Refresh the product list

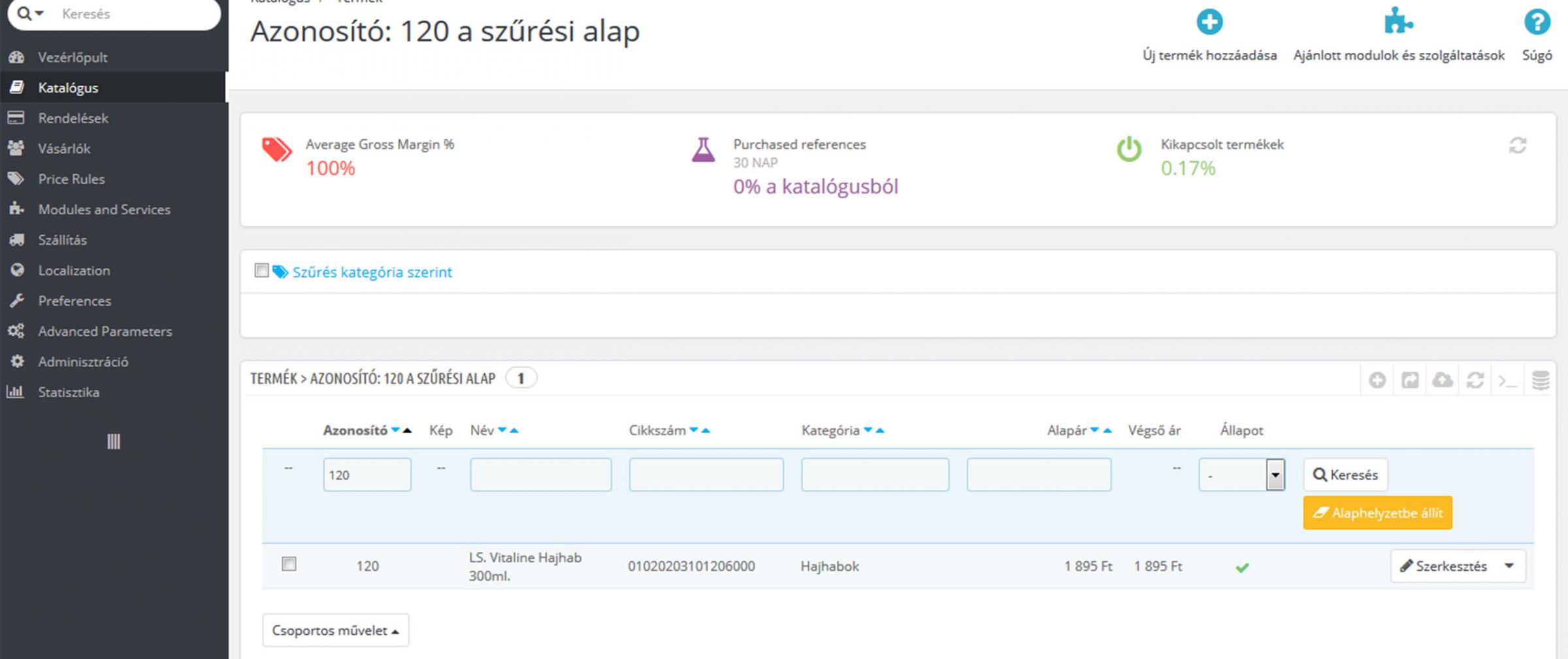coord(1475,379)
